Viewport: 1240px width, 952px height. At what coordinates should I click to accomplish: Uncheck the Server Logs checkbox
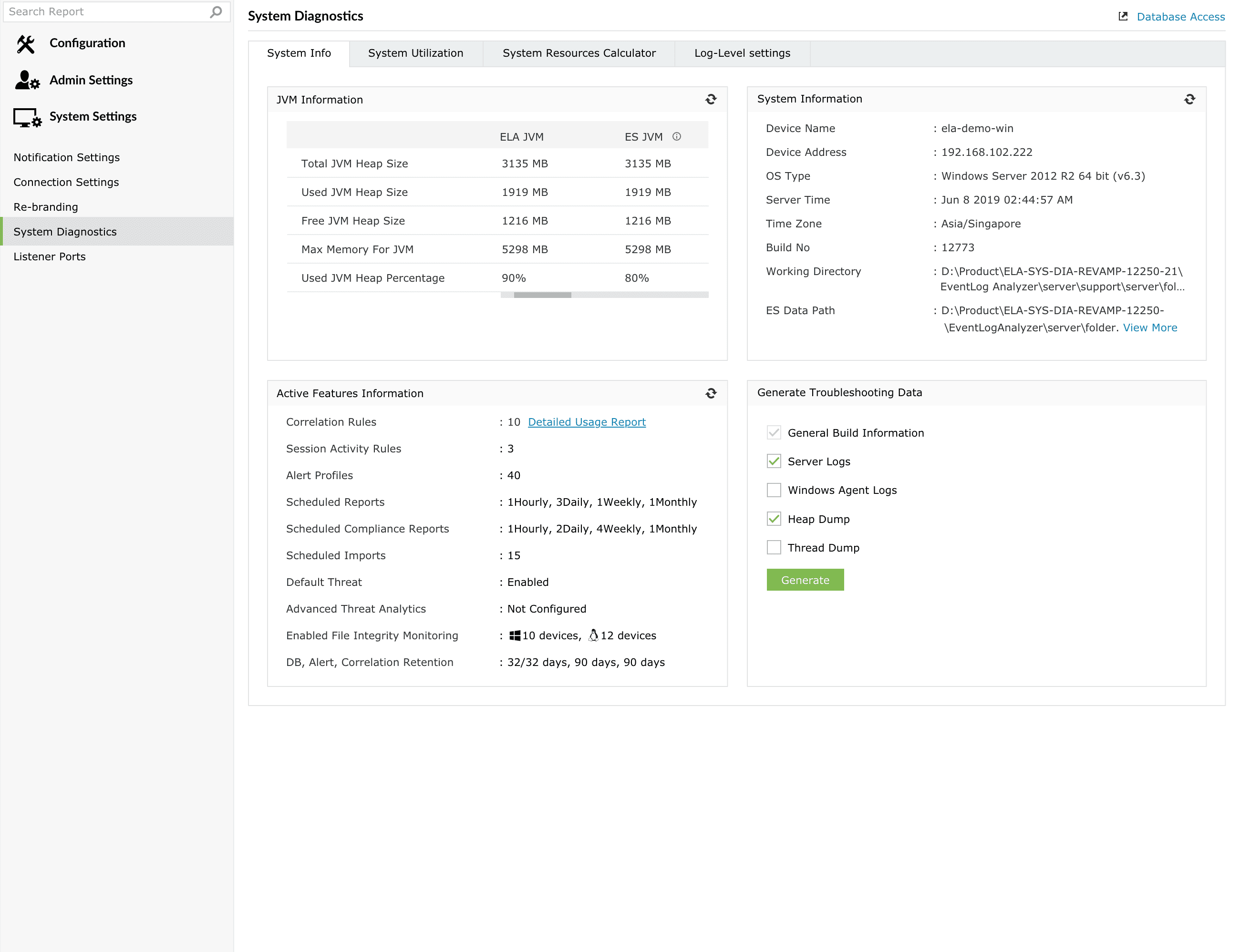click(x=774, y=461)
